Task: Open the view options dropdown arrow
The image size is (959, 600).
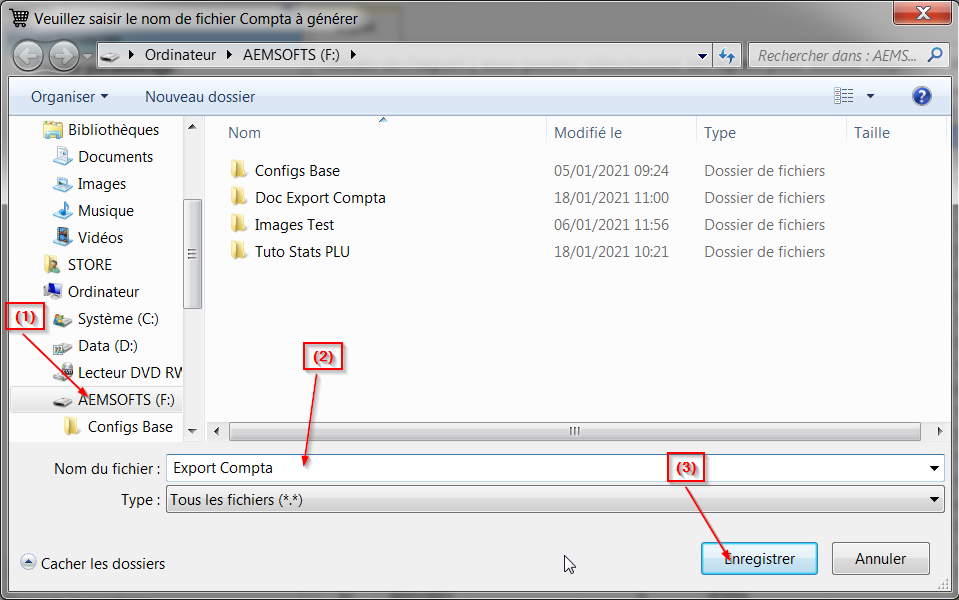Action: click(870, 97)
